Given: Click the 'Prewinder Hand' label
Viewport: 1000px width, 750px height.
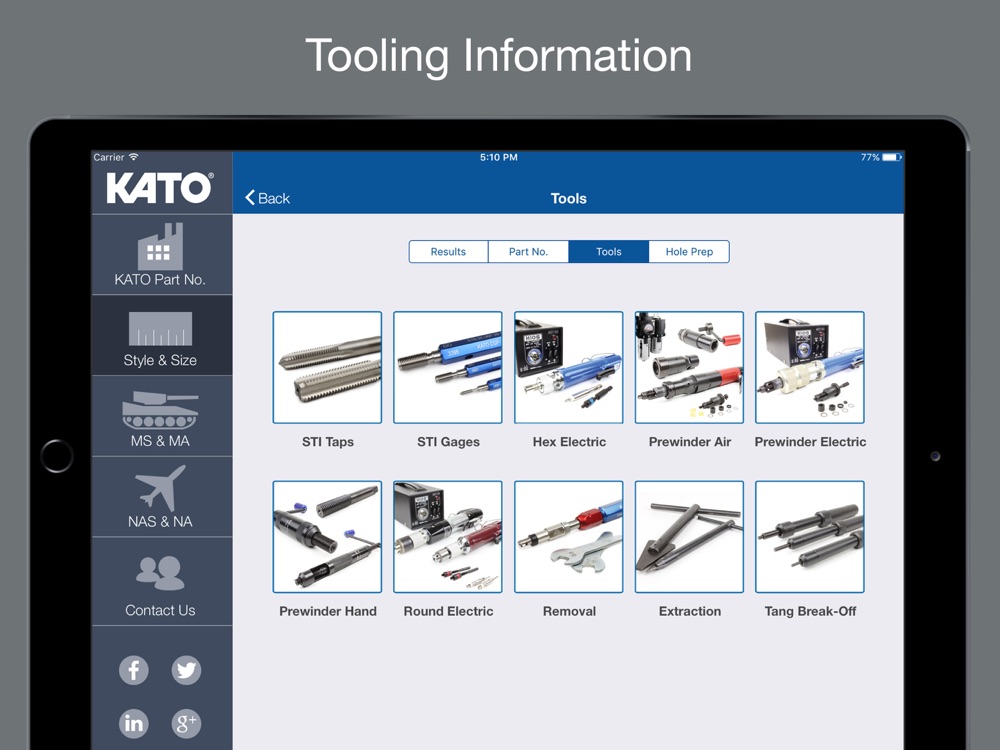Looking at the screenshot, I should coord(328,612).
